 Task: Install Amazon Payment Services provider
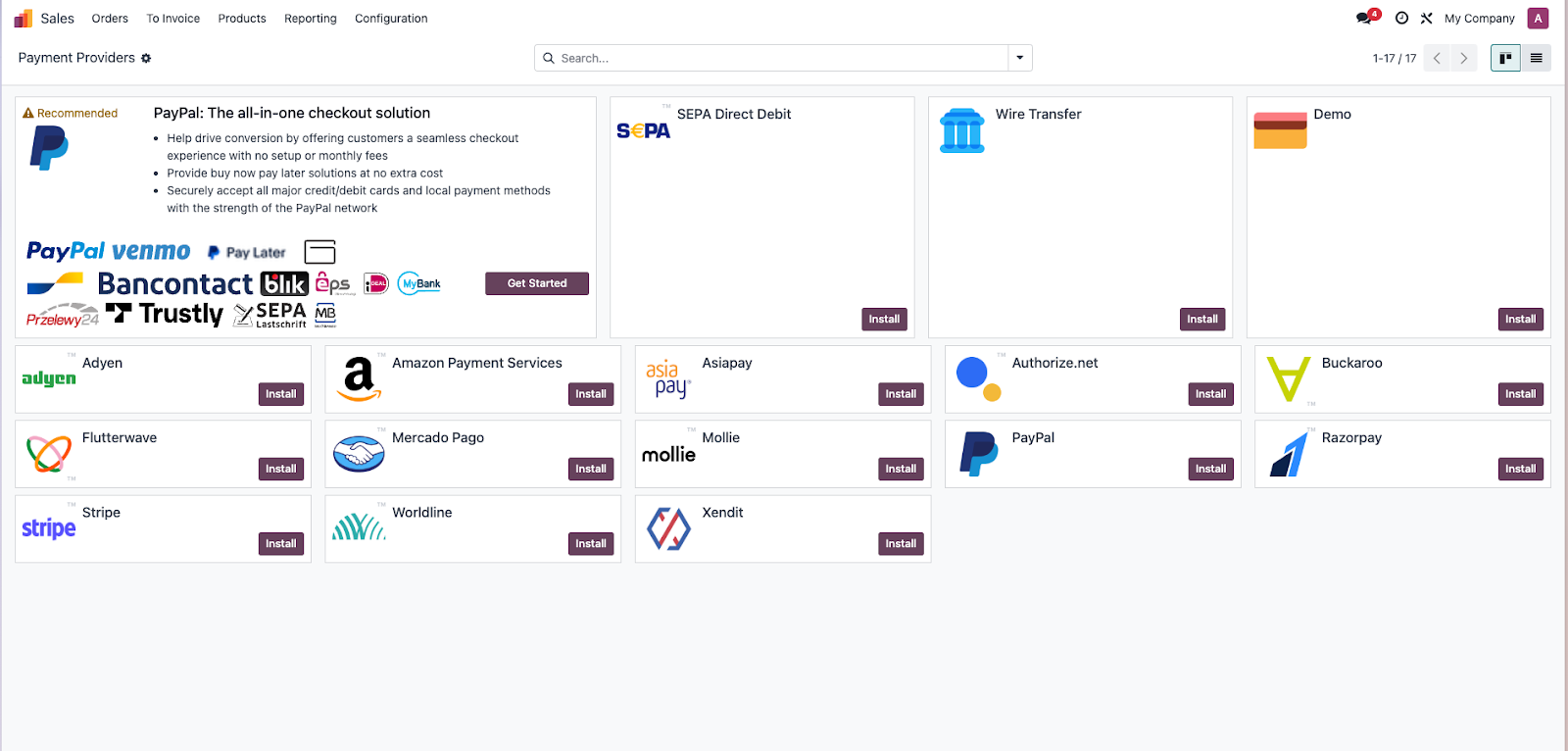(x=591, y=394)
